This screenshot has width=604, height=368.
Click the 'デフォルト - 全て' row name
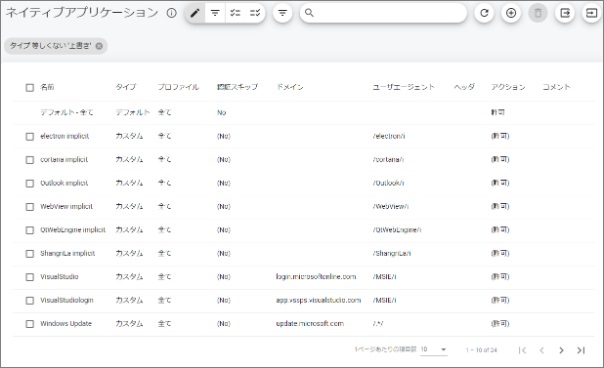[67, 113]
